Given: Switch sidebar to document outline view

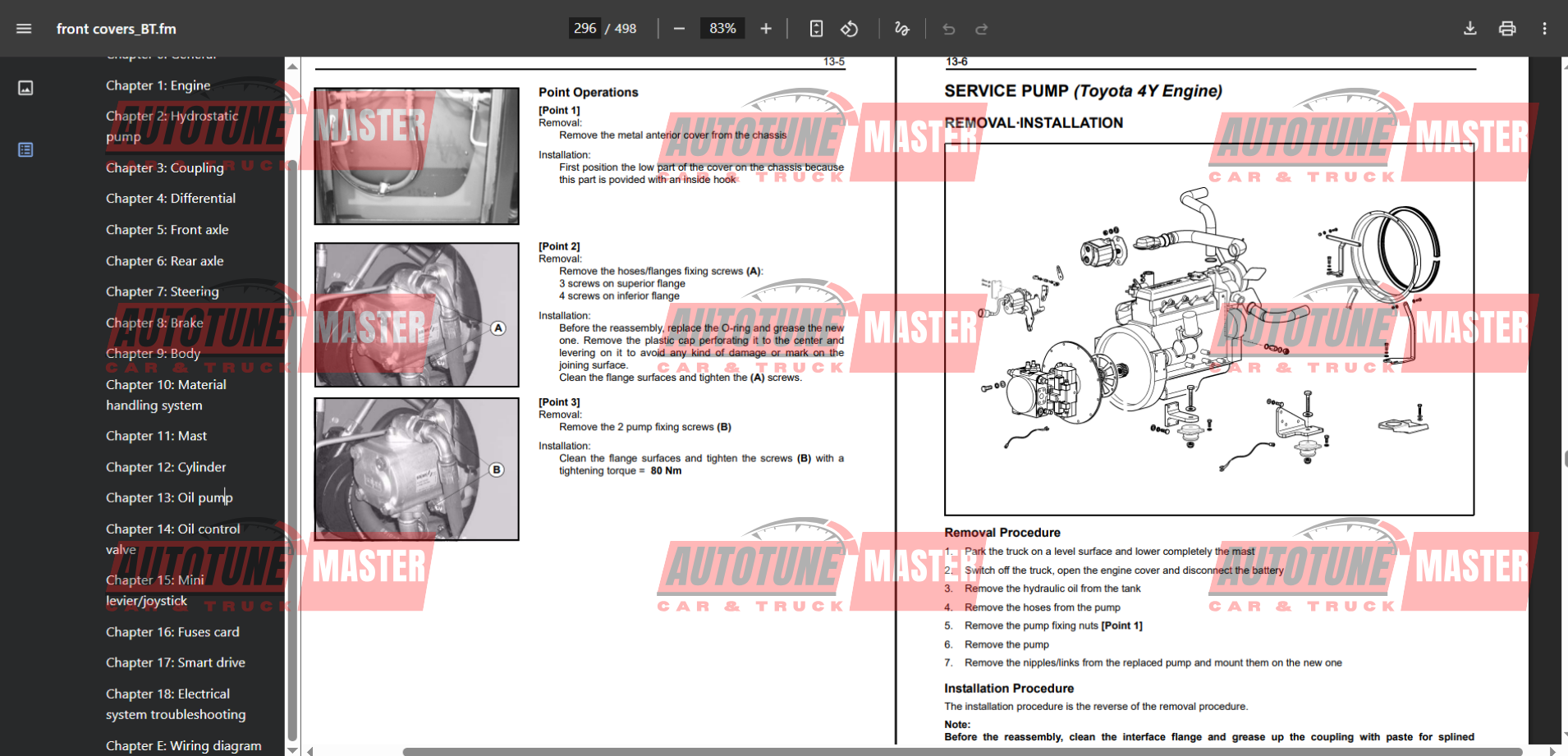Looking at the screenshot, I should (25, 149).
